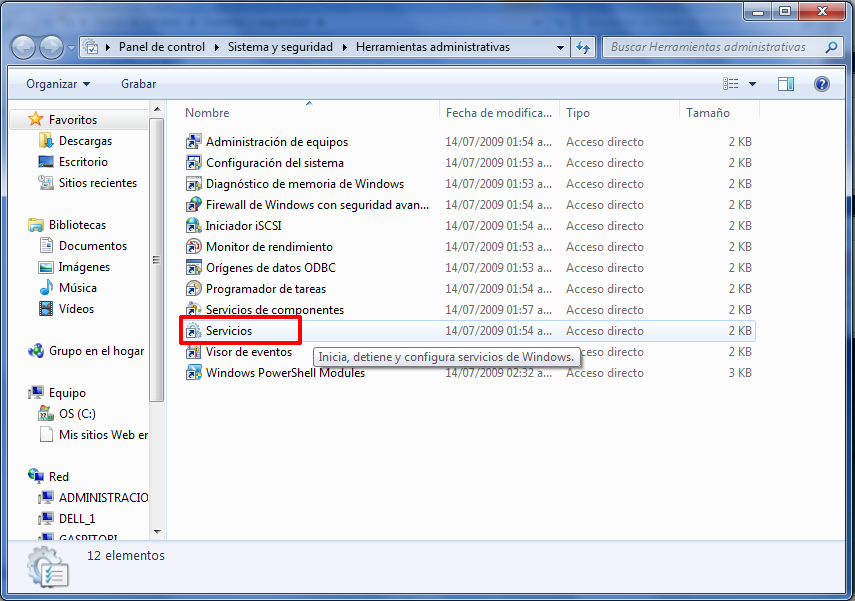Viewport: 855px width, 601px height.
Task: Expand arrow before 'Sistema y seguridad' breadcrumb
Action: [x=216, y=47]
